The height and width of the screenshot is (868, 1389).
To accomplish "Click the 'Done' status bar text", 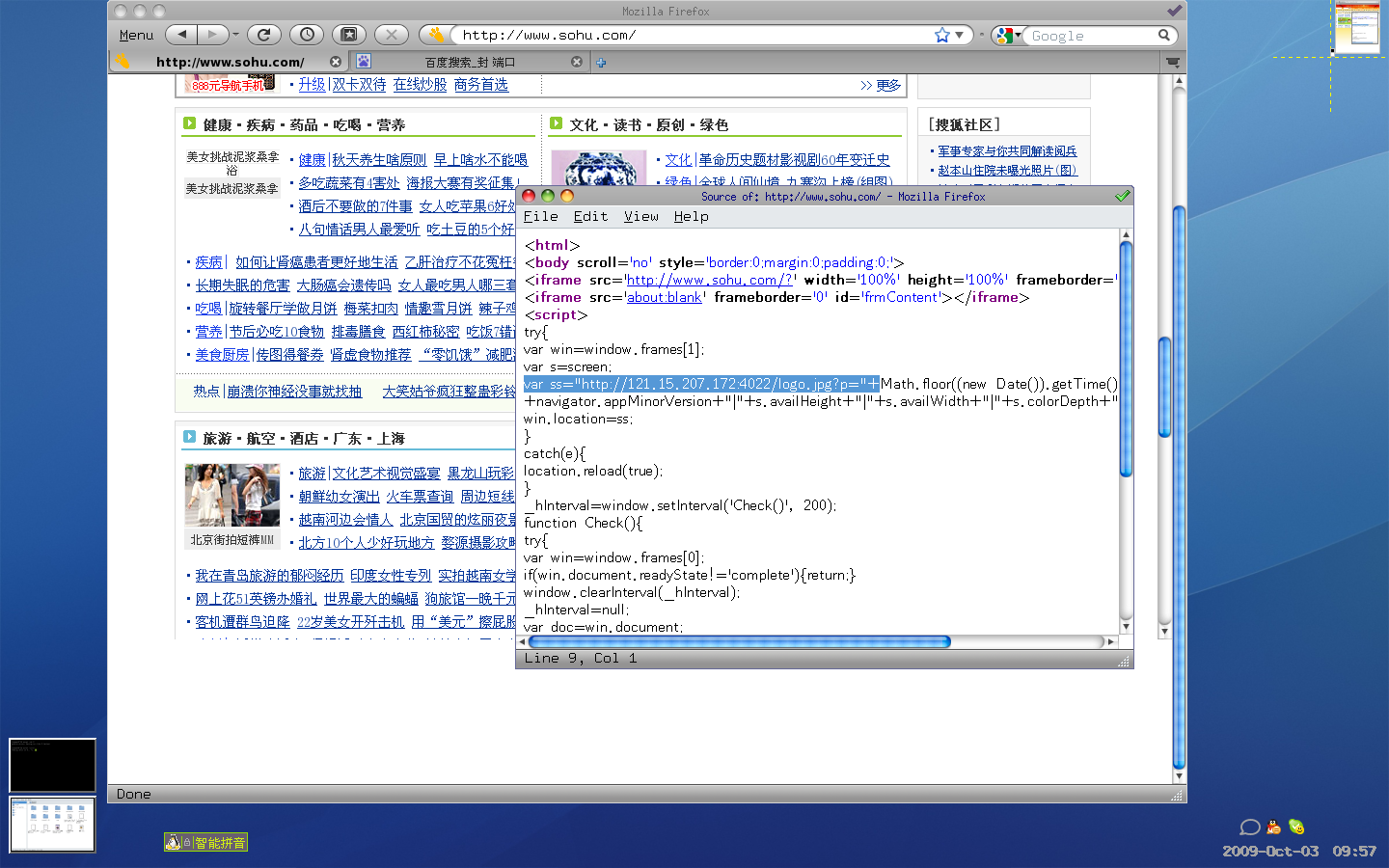I will [133, 794].
